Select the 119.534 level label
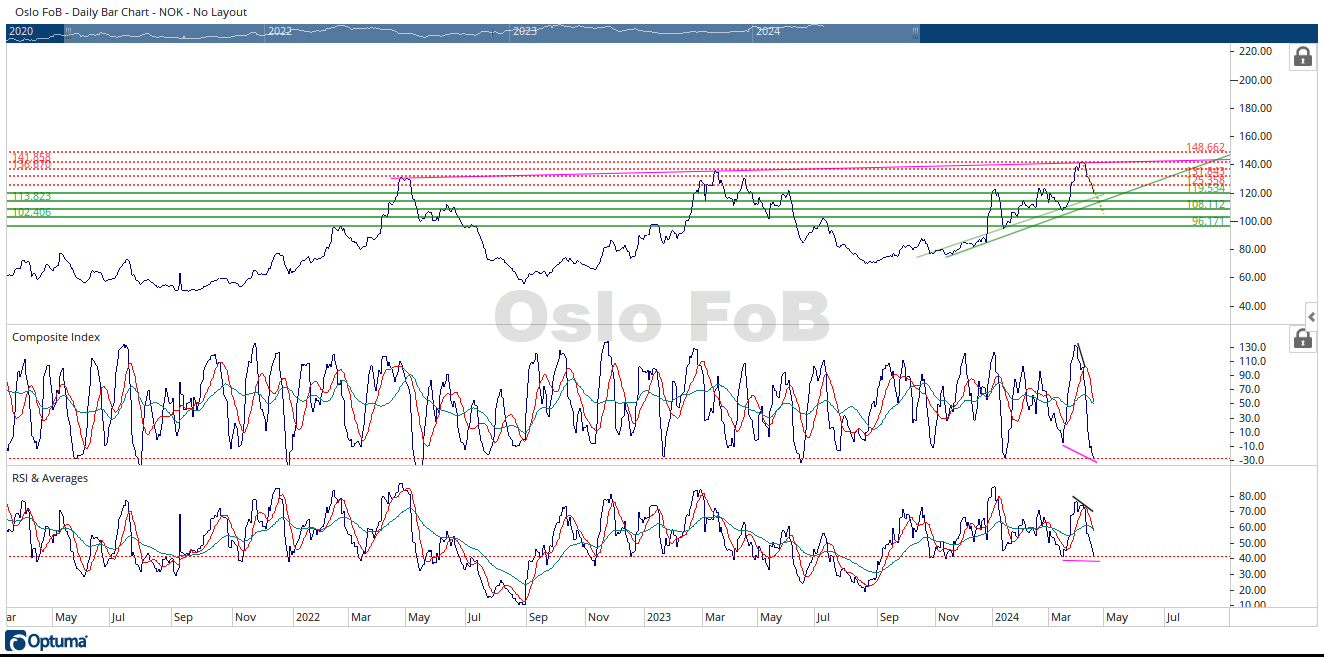Image resolution: width=1324 pixels, height=657 pixels. click(x=1206, y=188)
